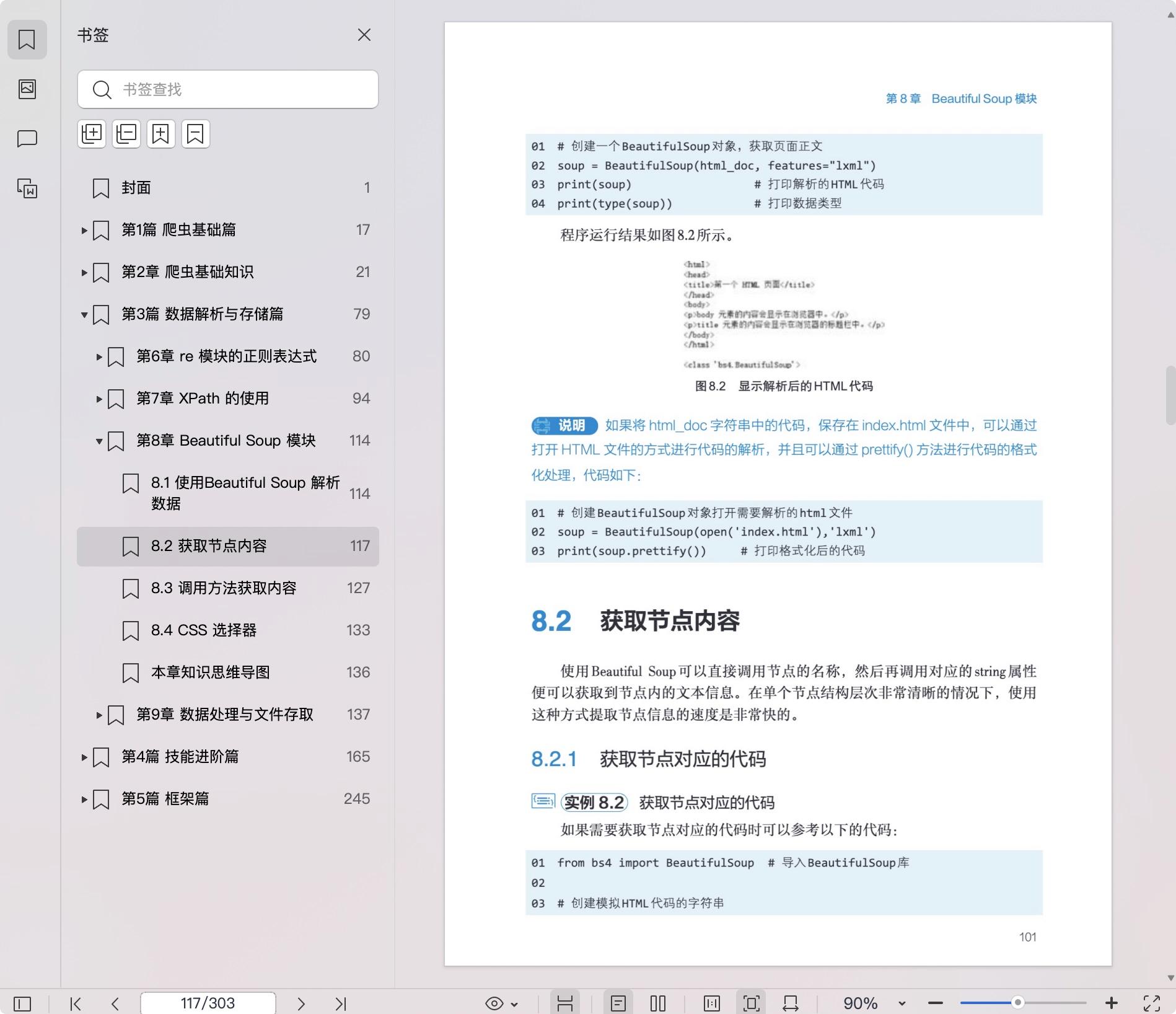The height and width of the screenshot is (1014, 1176).
Task: Zoom in with the plus button
Action: pyautogui.click(x=1112, y=1003)
